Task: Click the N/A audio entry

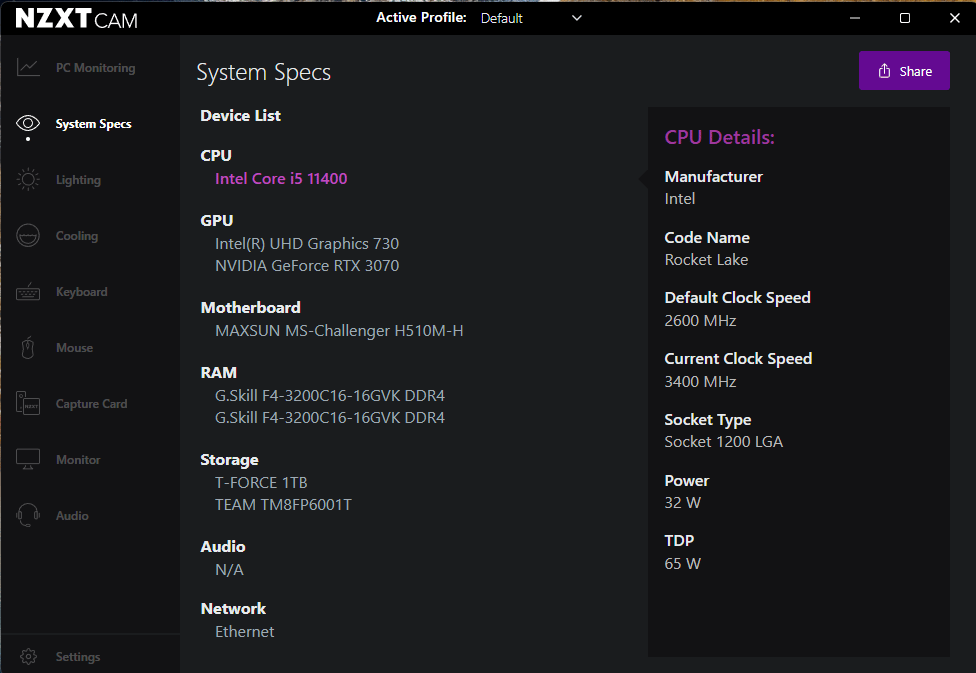Action: coord(229,570)
